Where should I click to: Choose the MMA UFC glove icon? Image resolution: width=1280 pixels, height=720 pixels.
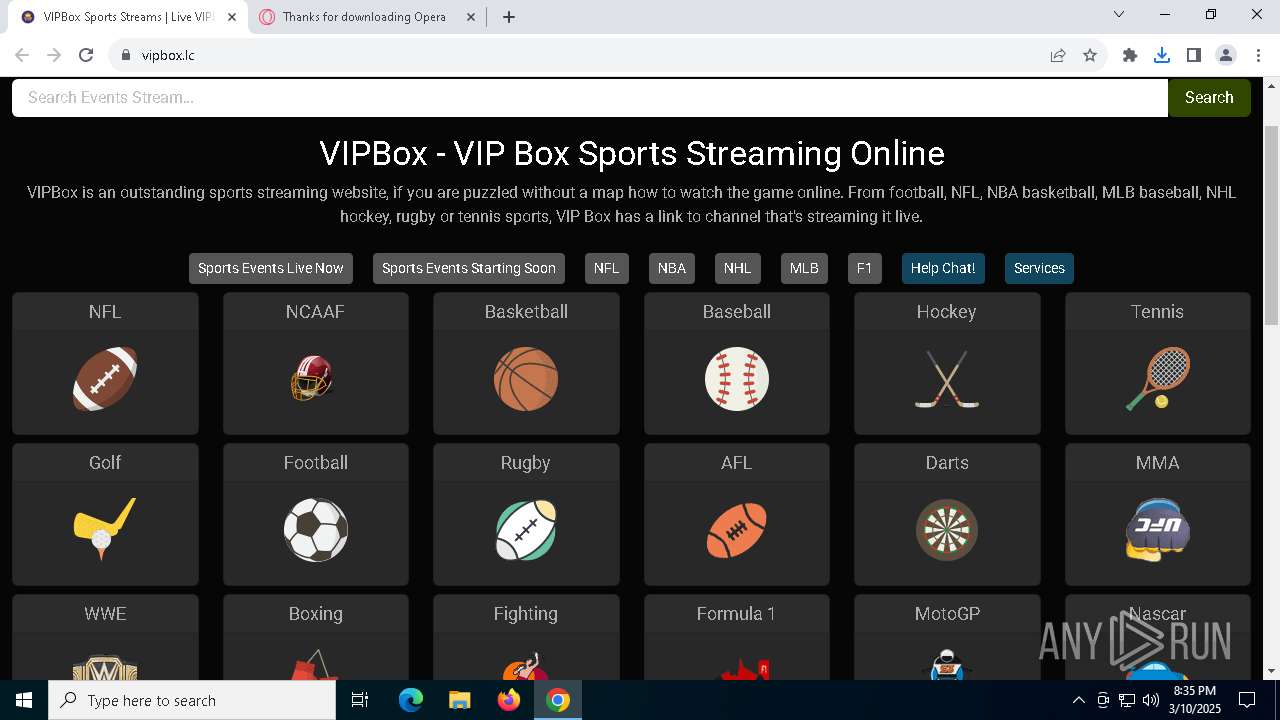(x=1158, y=530)
